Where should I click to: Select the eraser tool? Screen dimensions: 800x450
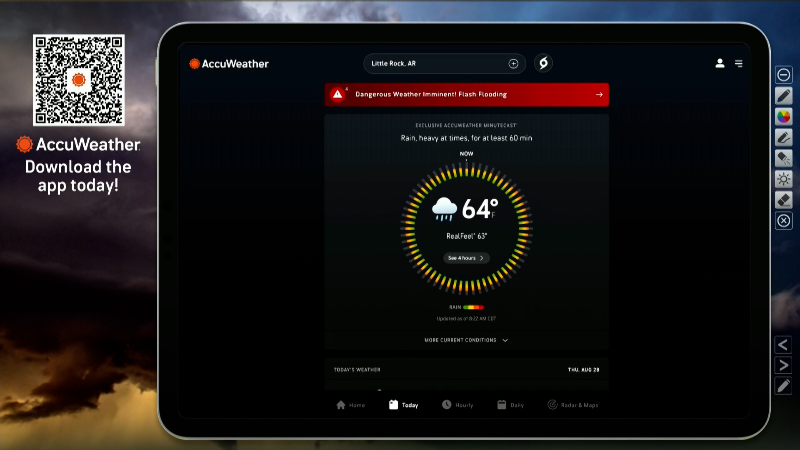click(784, 200)
